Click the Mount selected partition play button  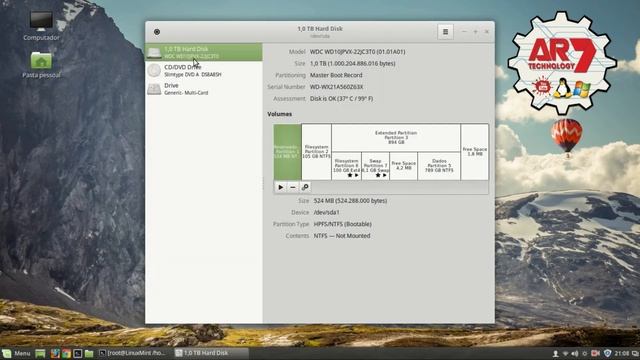pos(281,187)
